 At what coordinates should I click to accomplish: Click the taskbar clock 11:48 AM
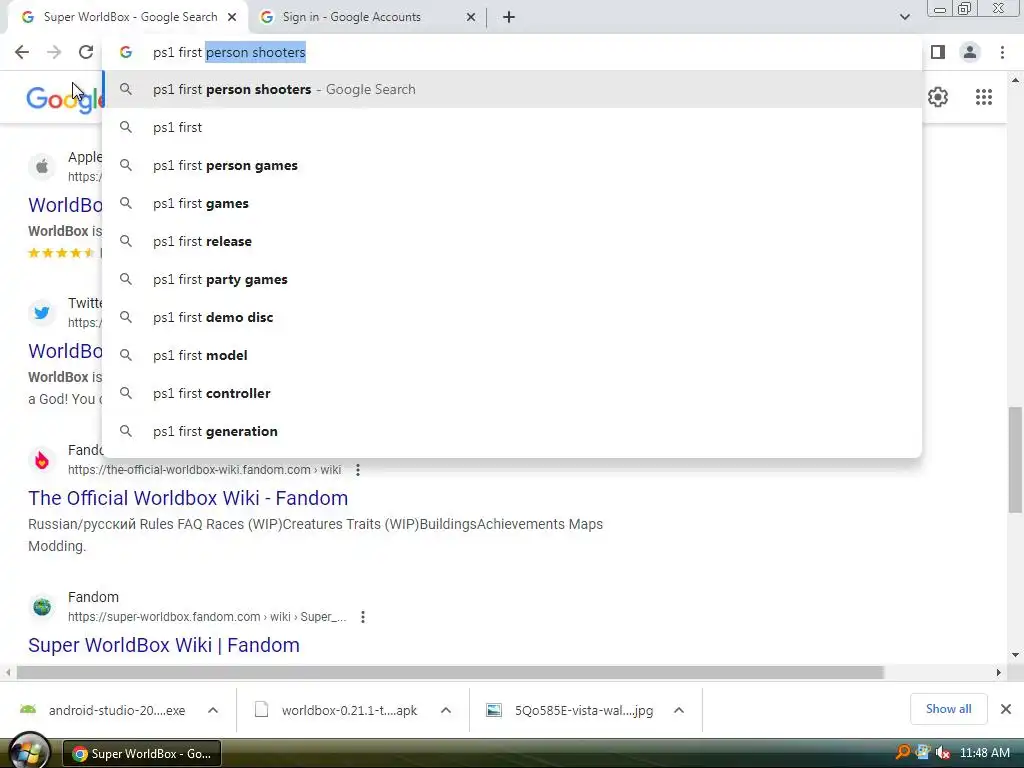coord(985,753)
